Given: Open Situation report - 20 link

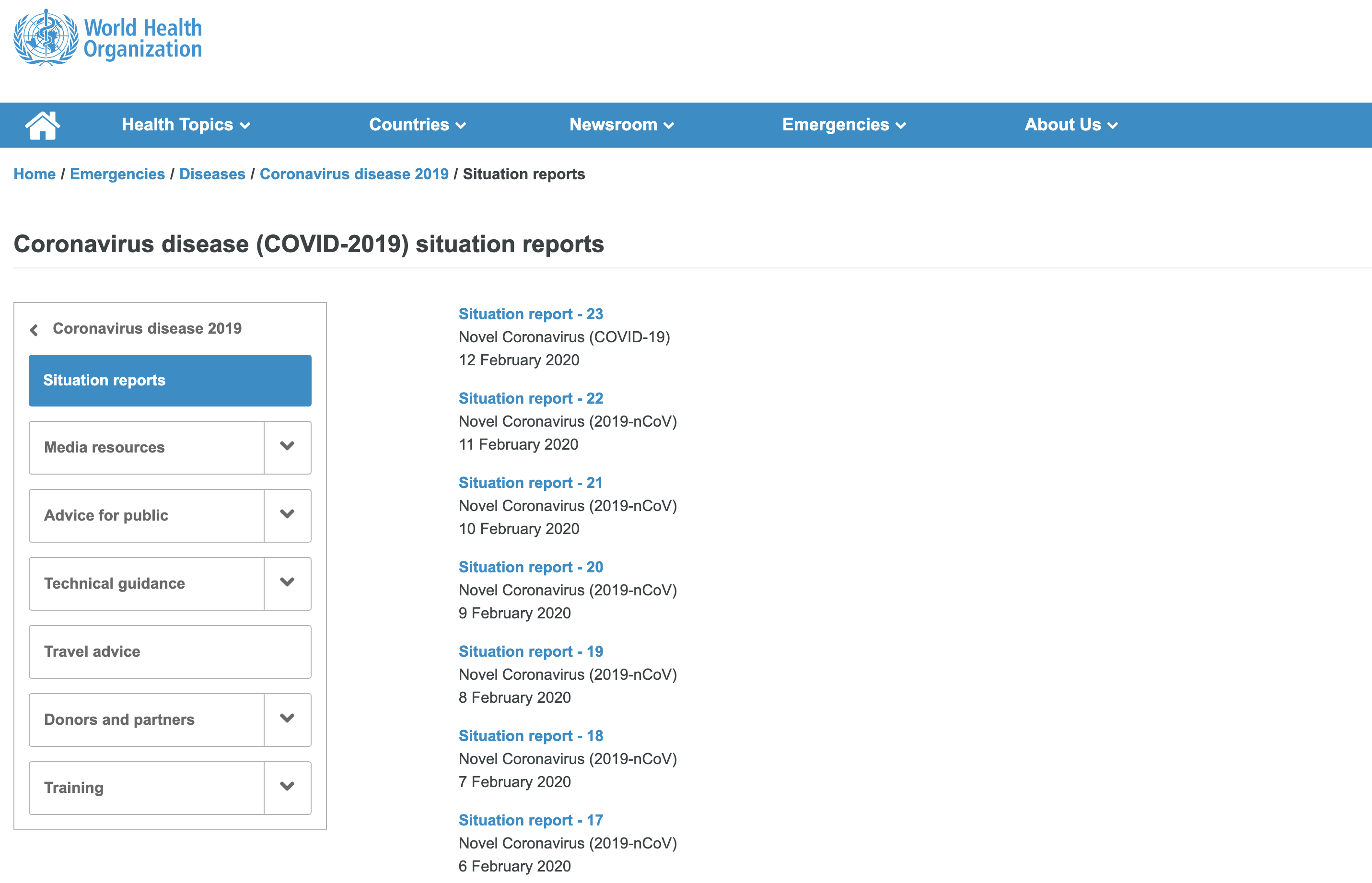Looking at the screenshot, I should click(x=530, y=567).
